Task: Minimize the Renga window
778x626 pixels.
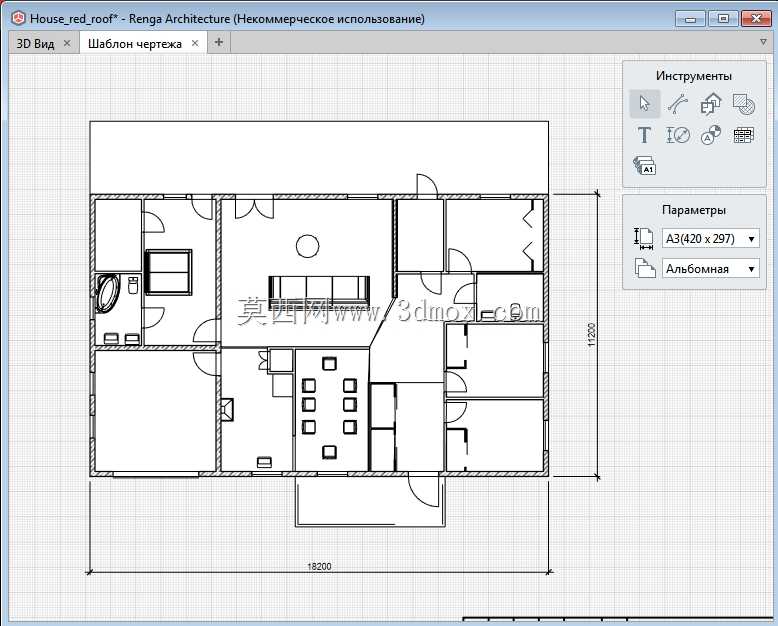Action: [690, 19]
